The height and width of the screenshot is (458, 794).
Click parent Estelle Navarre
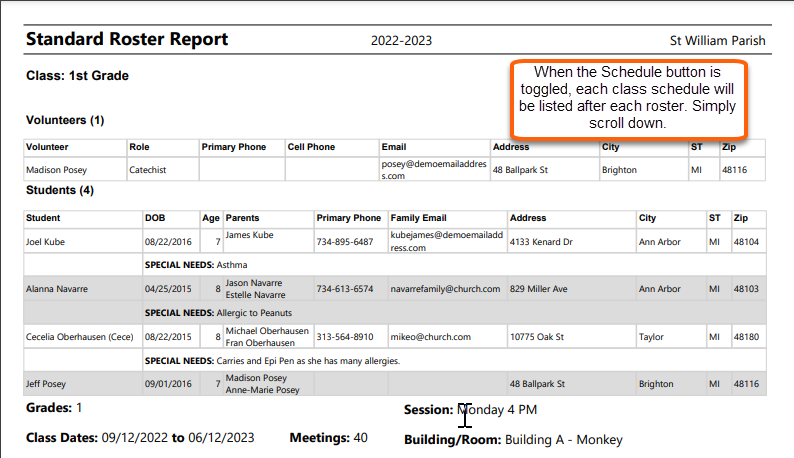click(255, 295)
